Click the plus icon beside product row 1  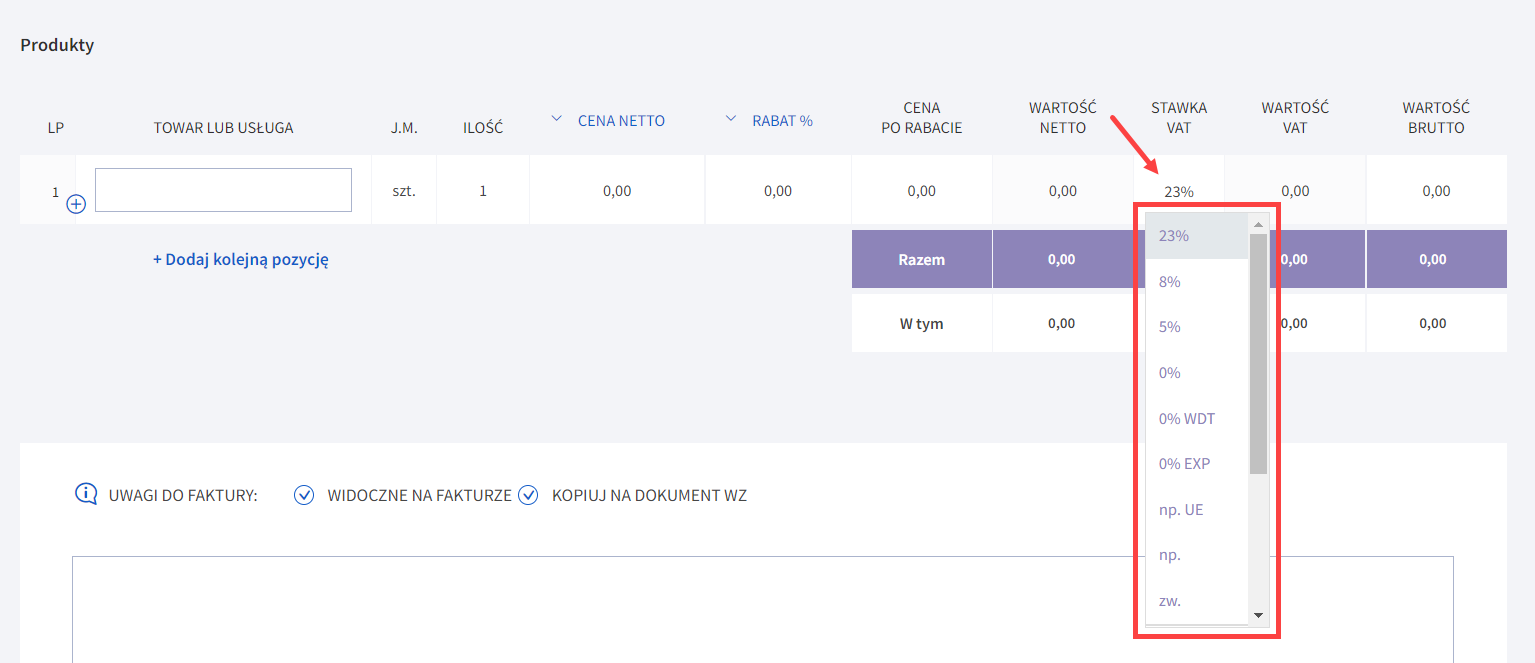pyautogui.click(x=76, y=204)
